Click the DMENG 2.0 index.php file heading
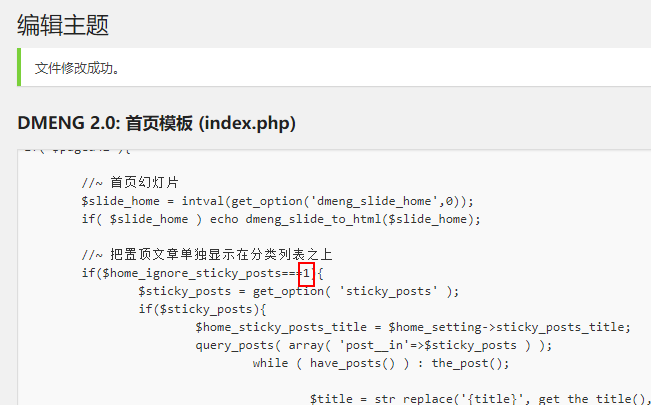This screenshot has height=405, width=651. tap(157, 123)
